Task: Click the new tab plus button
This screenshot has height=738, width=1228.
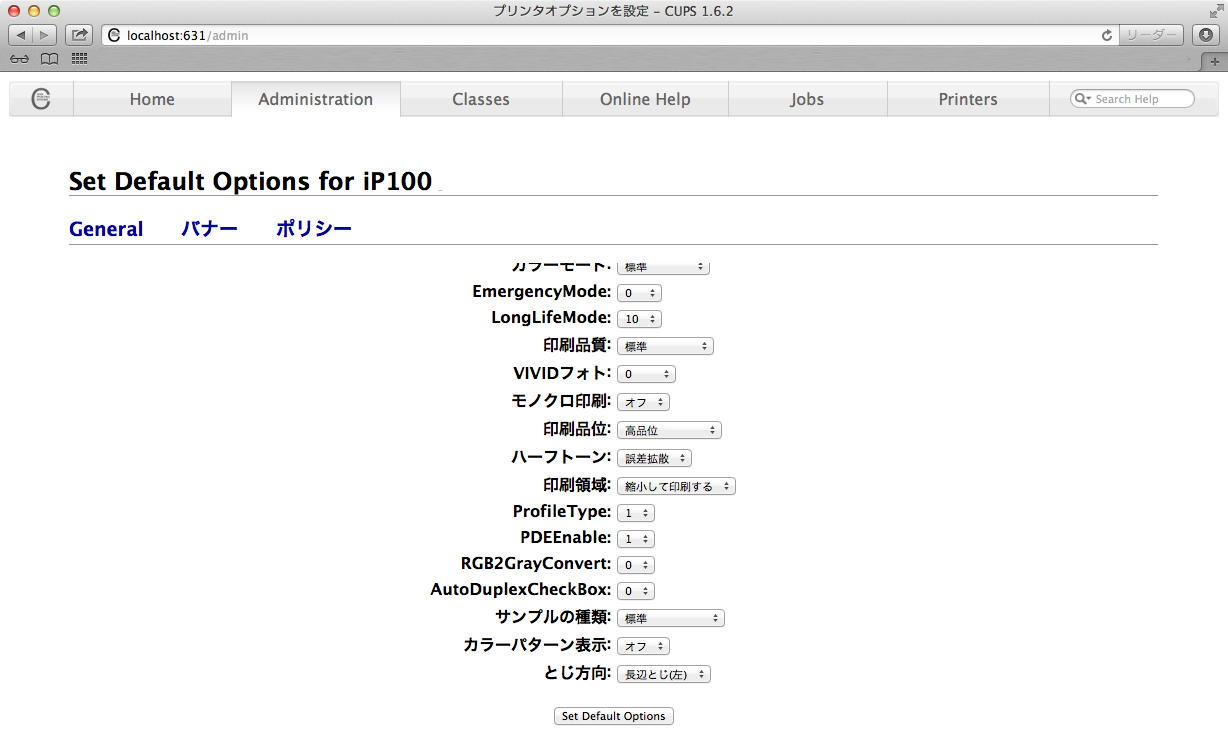Action: pos(1215,61)
